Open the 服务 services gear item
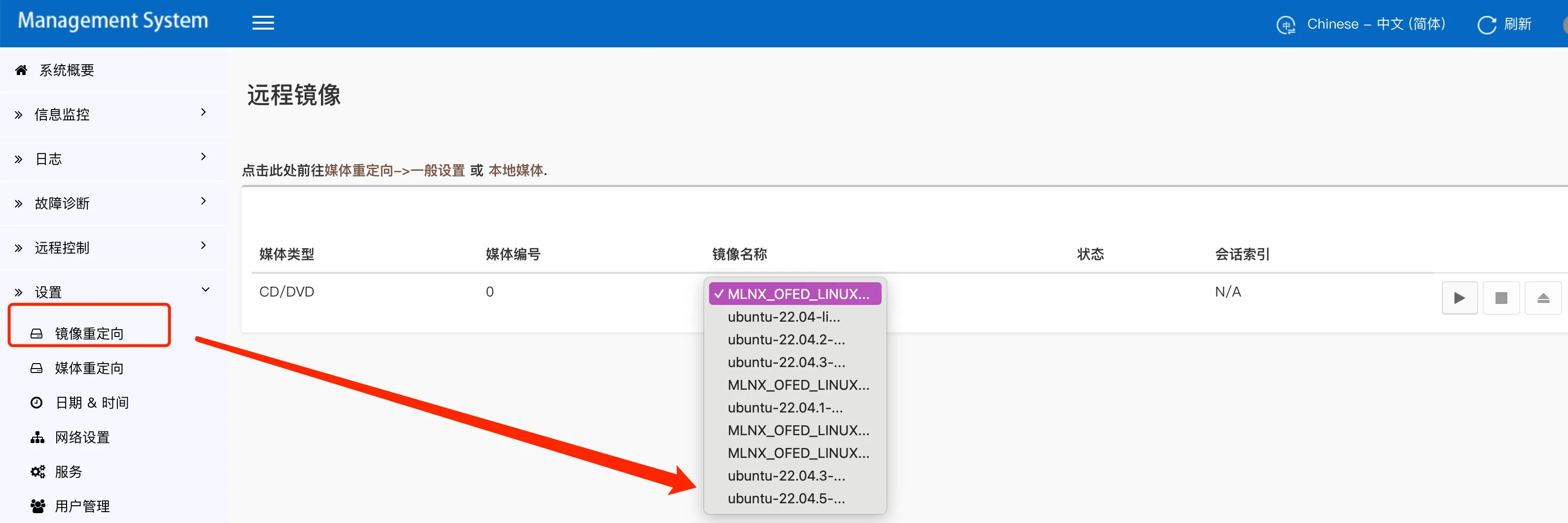Viewport: 1568px width, 523px height. 68,472
